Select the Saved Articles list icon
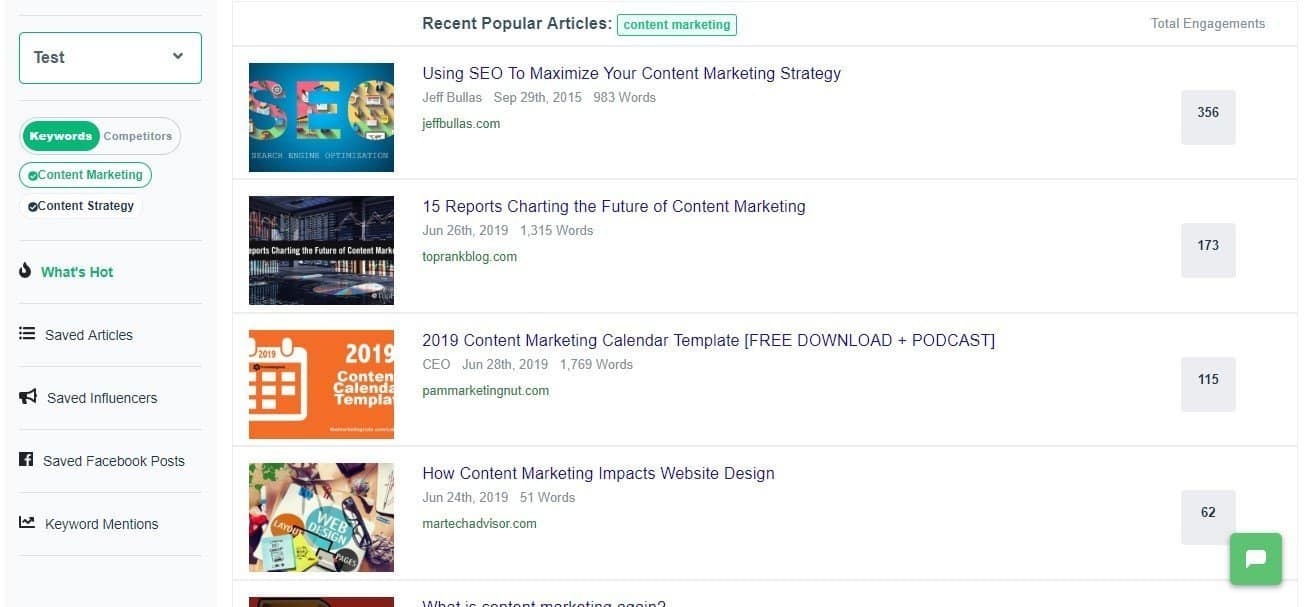The image size is (1310, 607). [25, 335]
